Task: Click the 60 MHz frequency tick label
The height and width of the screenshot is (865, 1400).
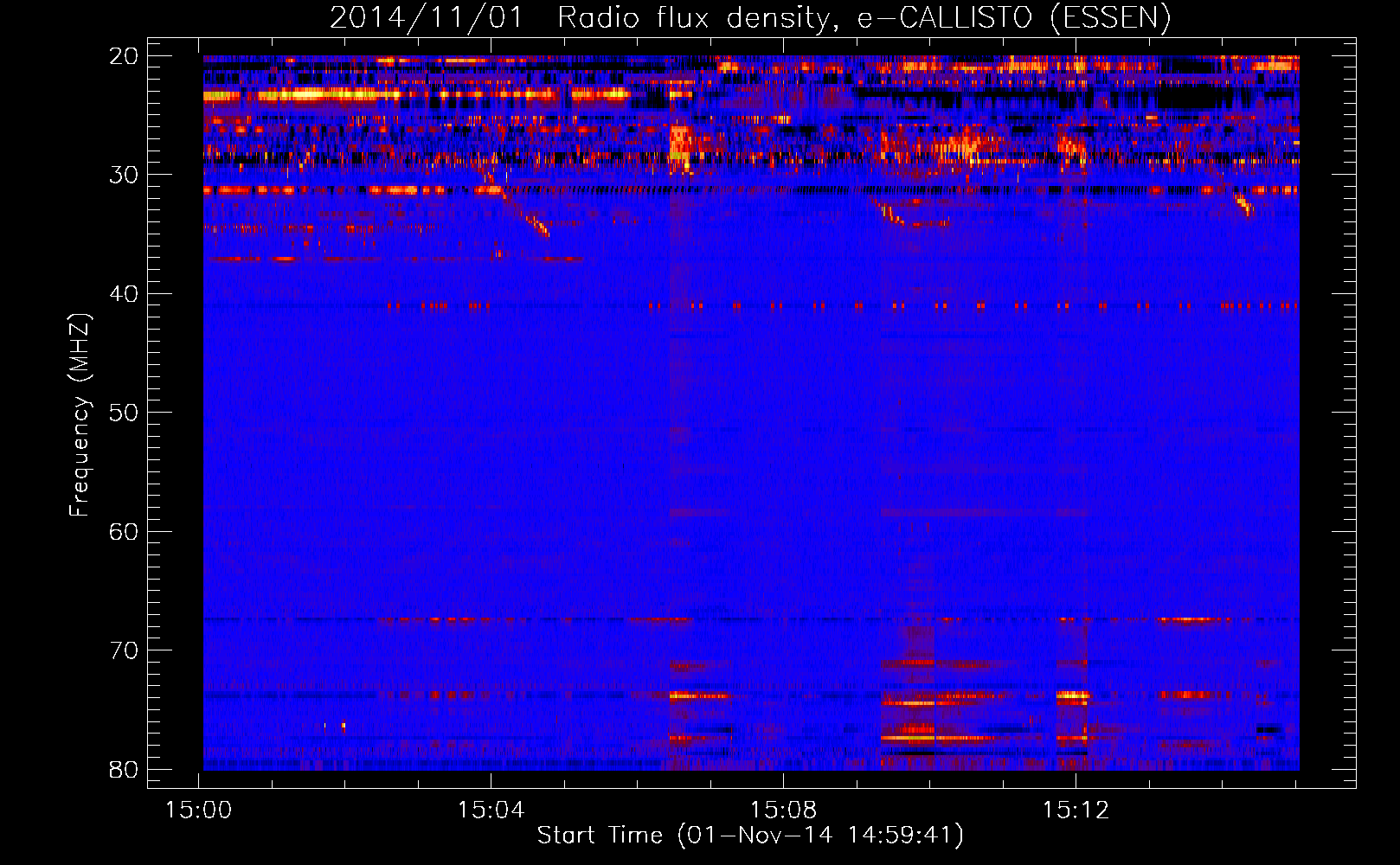Action: click(124, 531)
